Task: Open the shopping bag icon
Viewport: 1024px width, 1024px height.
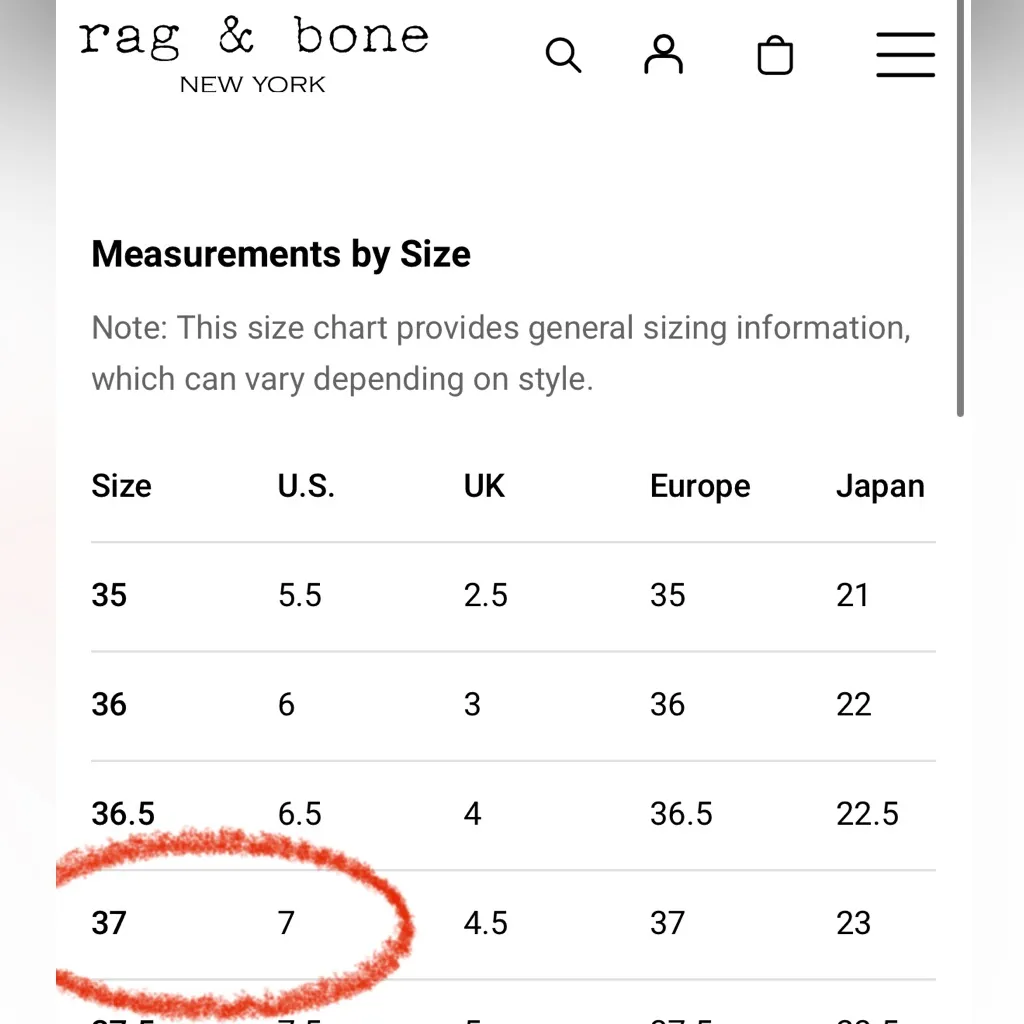Action: pyautogui.click(x=775, y=56)
